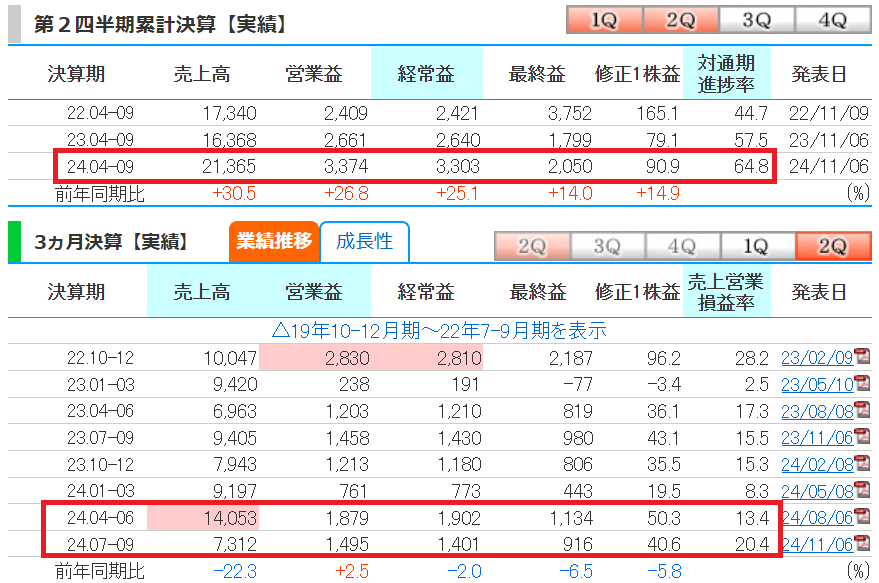Select the 22.10-12 period cell
The image size is (879, 583).
pos(100,358)
